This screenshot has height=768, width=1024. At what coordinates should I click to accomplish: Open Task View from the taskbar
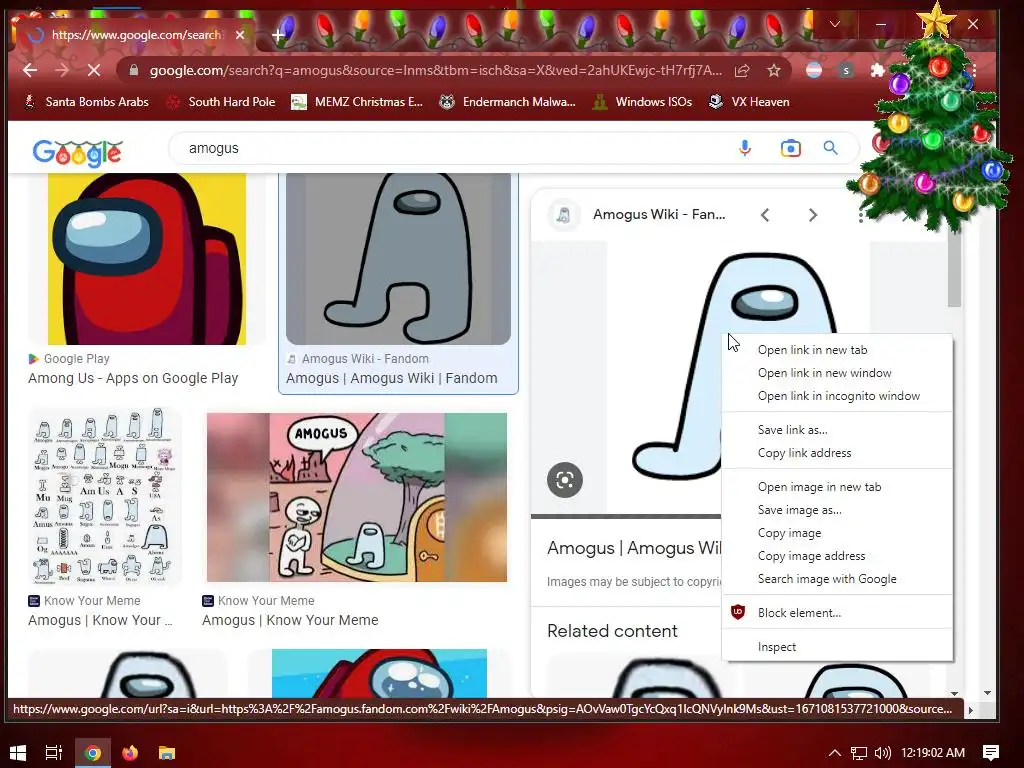click(54, 753)
